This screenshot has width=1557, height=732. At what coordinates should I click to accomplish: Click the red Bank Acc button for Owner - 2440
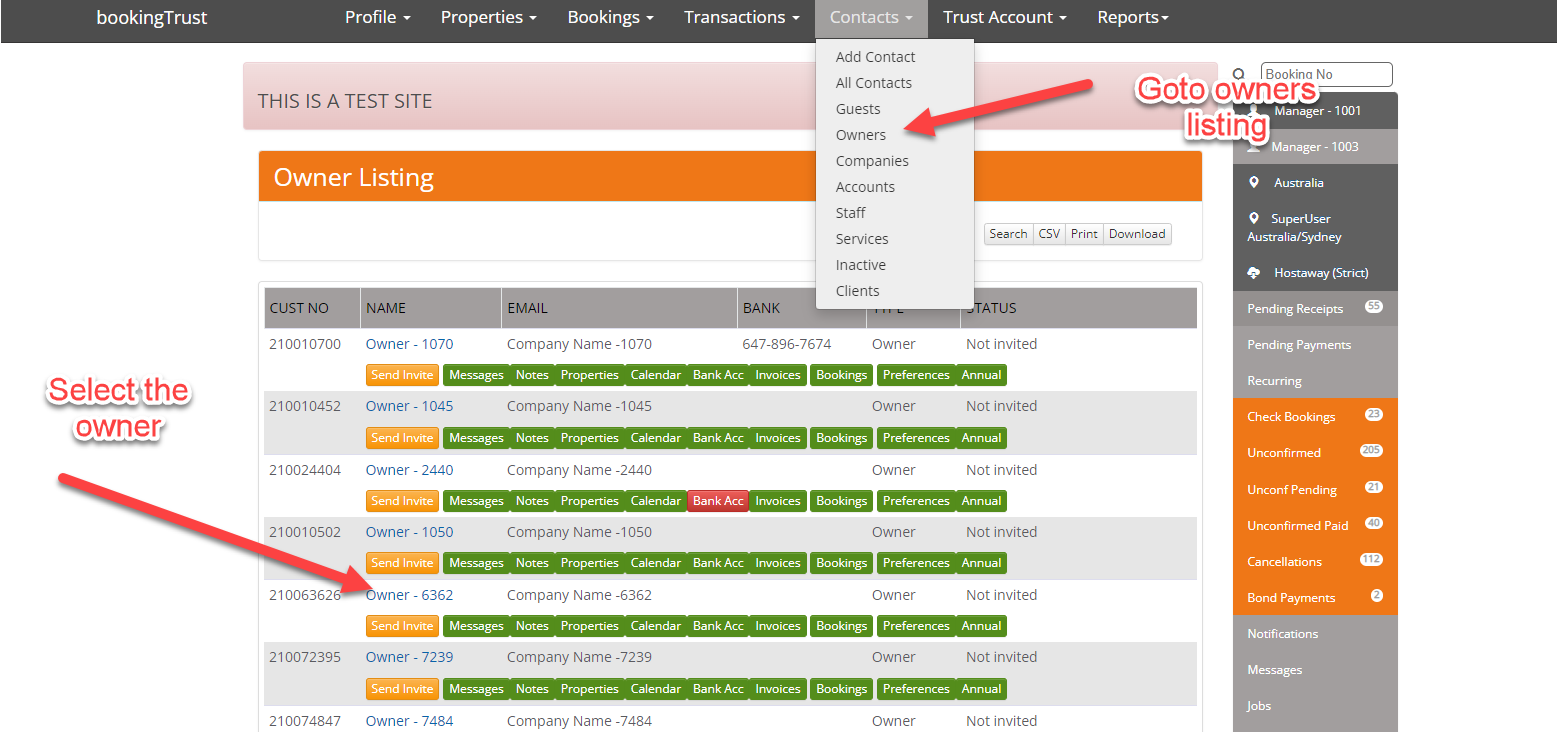tap(718, 501)
